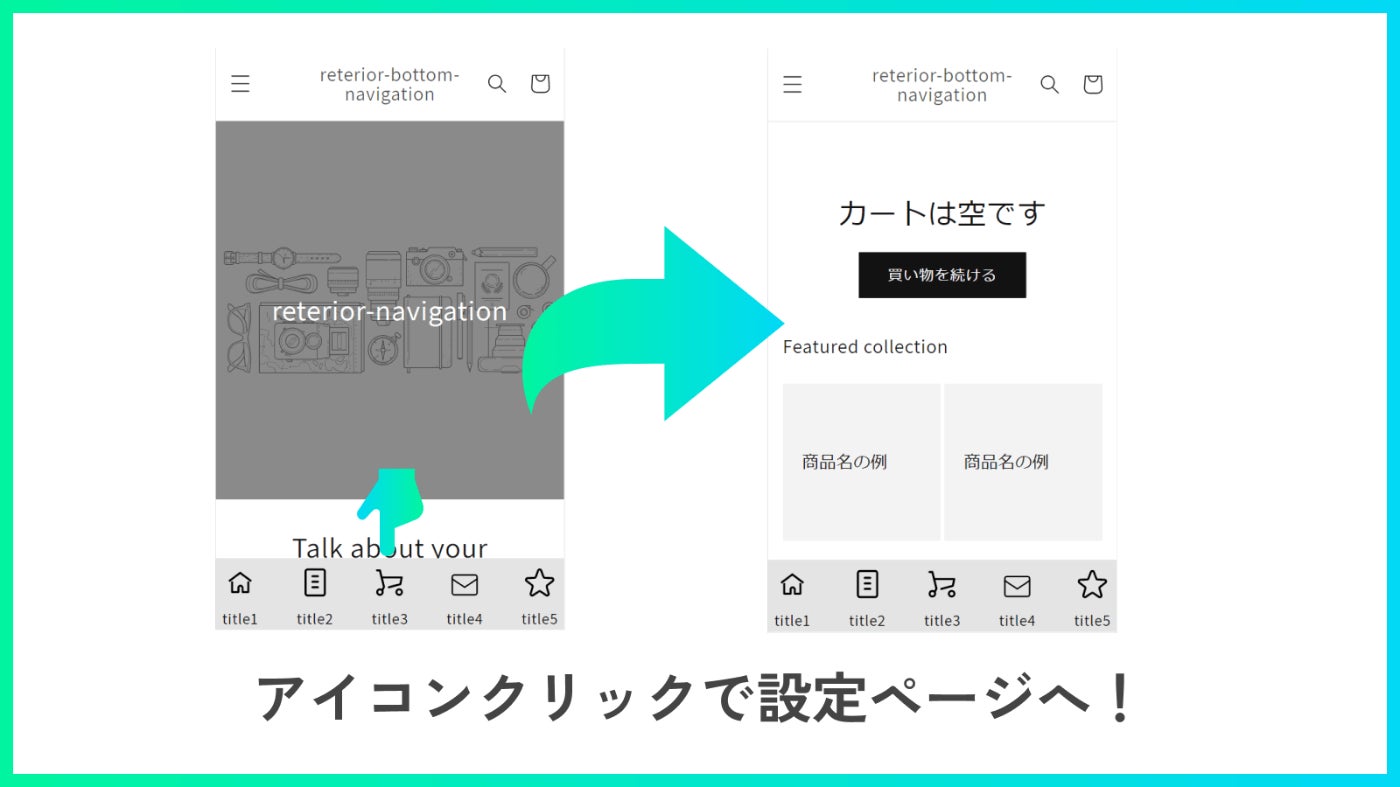Tap star icon above title5, left phone

tap(539, 583)
